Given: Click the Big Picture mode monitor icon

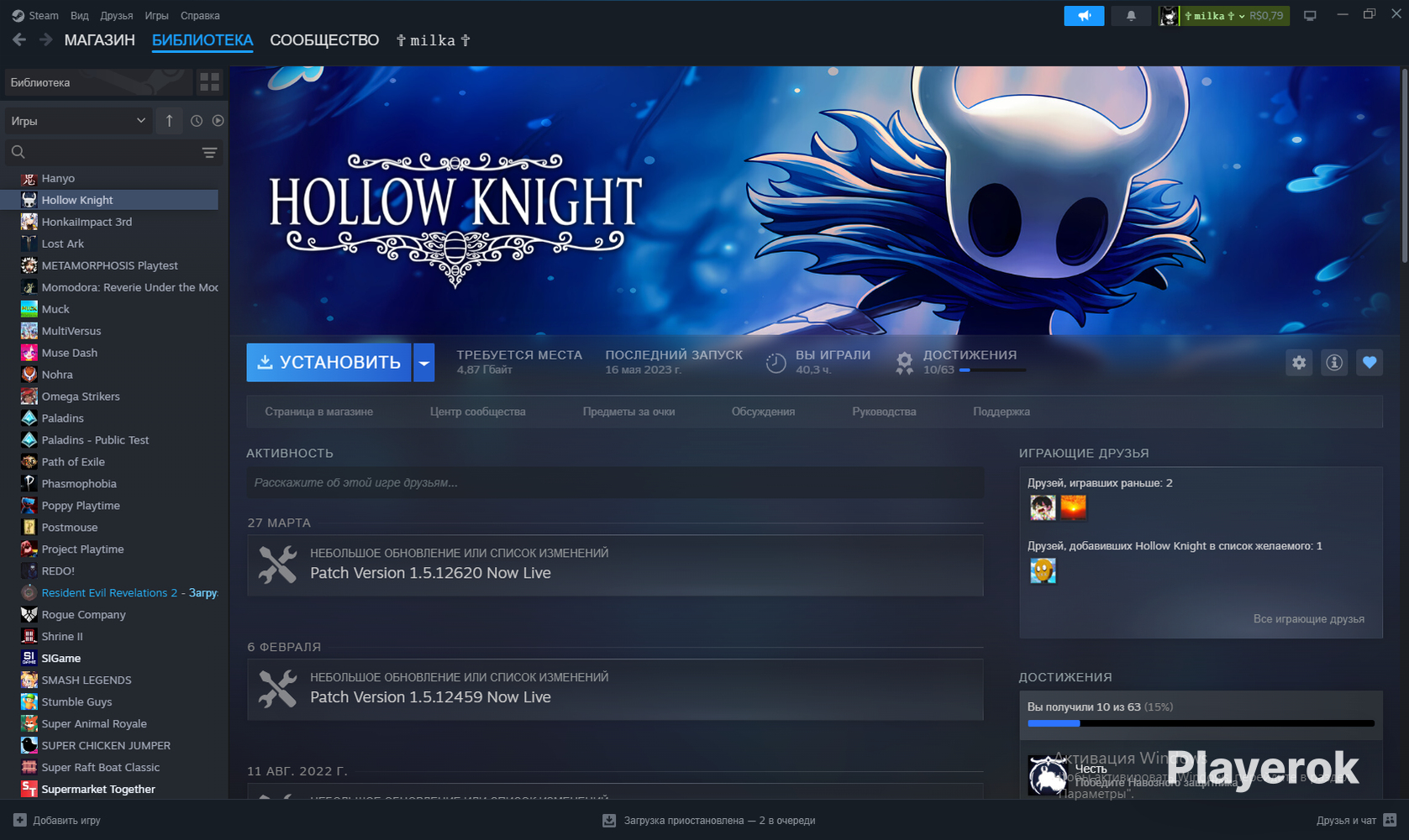Looking at the screenshot, I should point(1310,16).
